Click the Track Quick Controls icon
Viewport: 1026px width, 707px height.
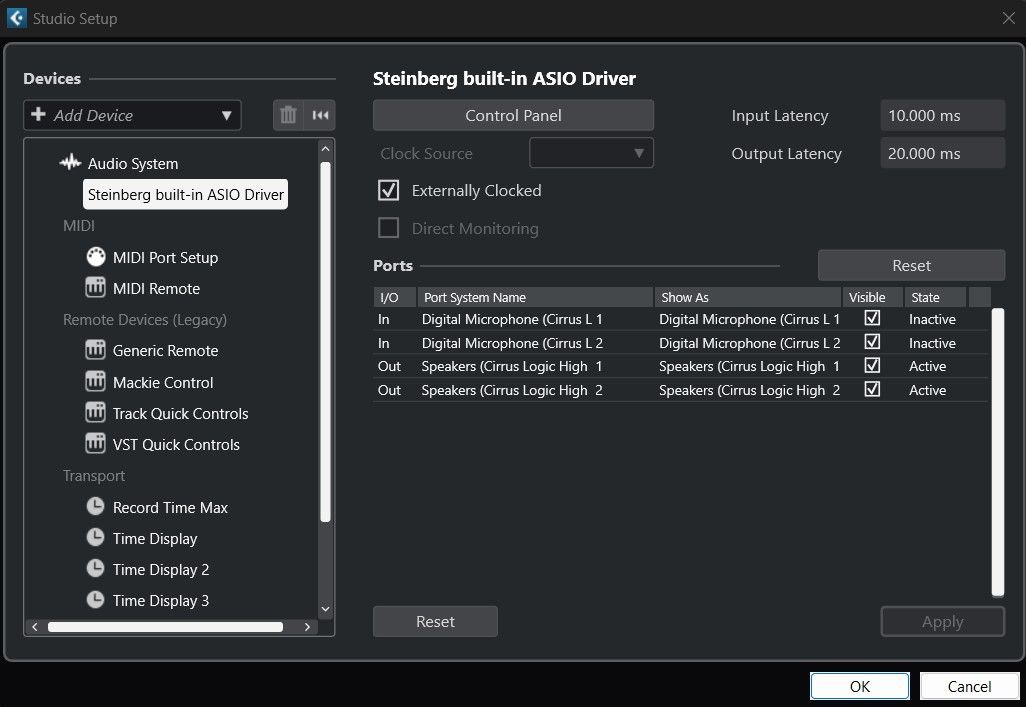pos(96,412)
